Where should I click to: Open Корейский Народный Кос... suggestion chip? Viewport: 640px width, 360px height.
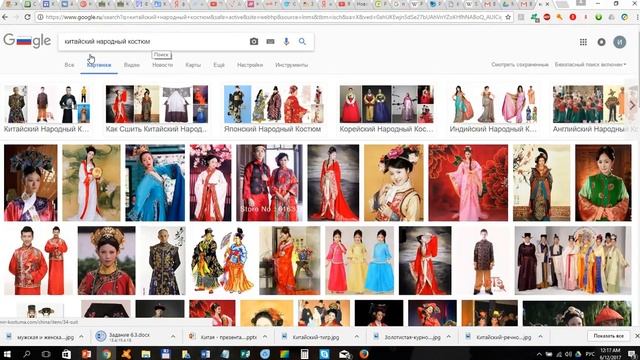tap(387, 109)
